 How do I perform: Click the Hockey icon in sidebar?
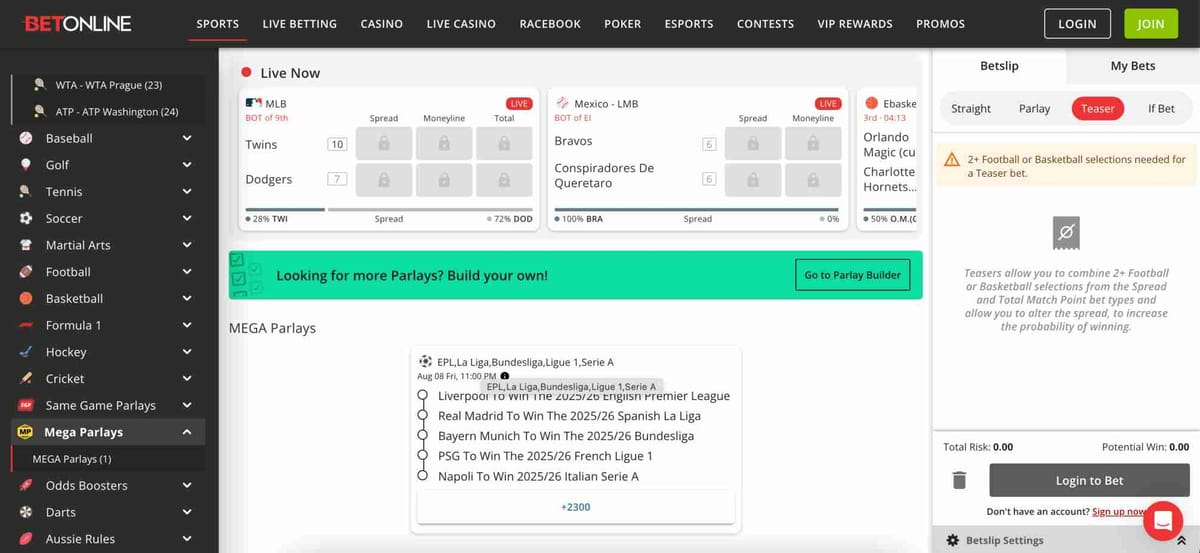(26, 352)
